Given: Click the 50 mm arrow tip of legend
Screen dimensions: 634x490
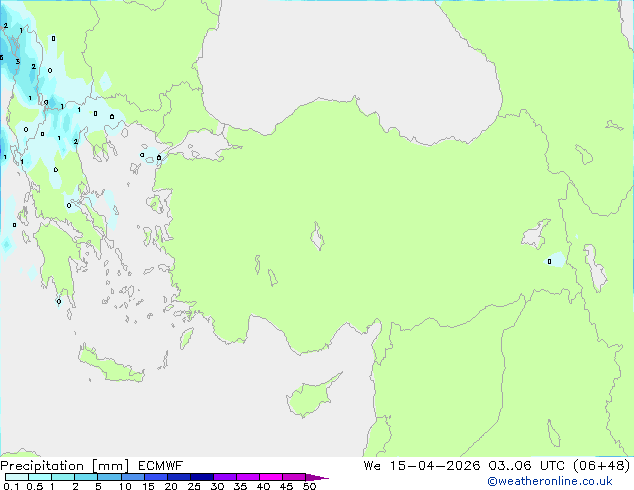Looking at the screenshot, I should coord(317,477).
